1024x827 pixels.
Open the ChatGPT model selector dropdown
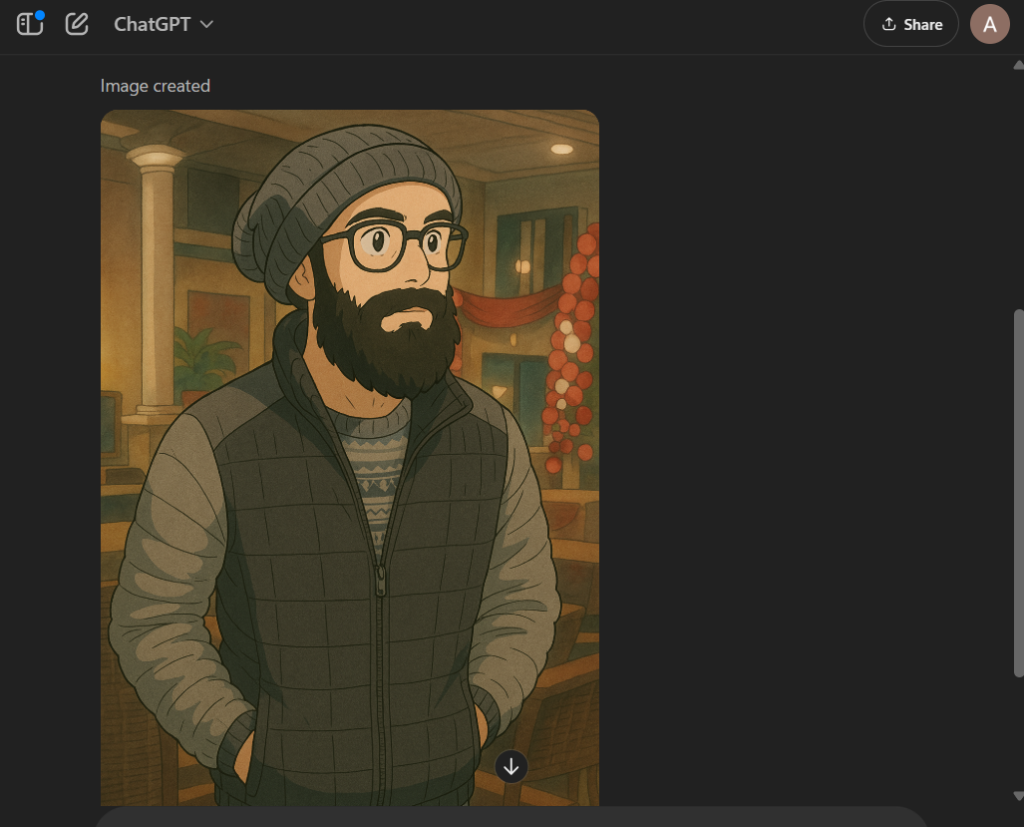point(163,24)
